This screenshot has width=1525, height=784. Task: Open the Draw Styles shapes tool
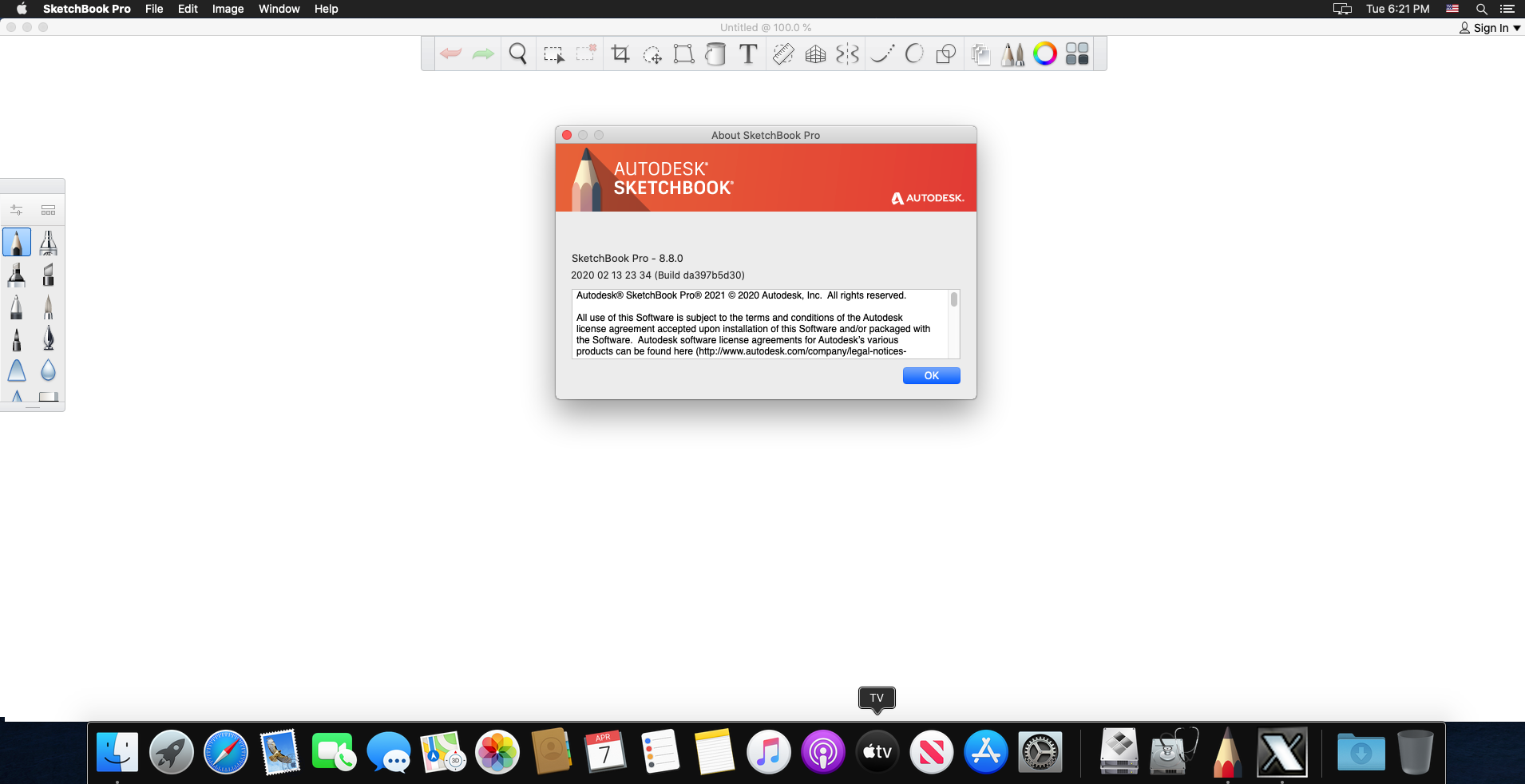click(946, 53)
